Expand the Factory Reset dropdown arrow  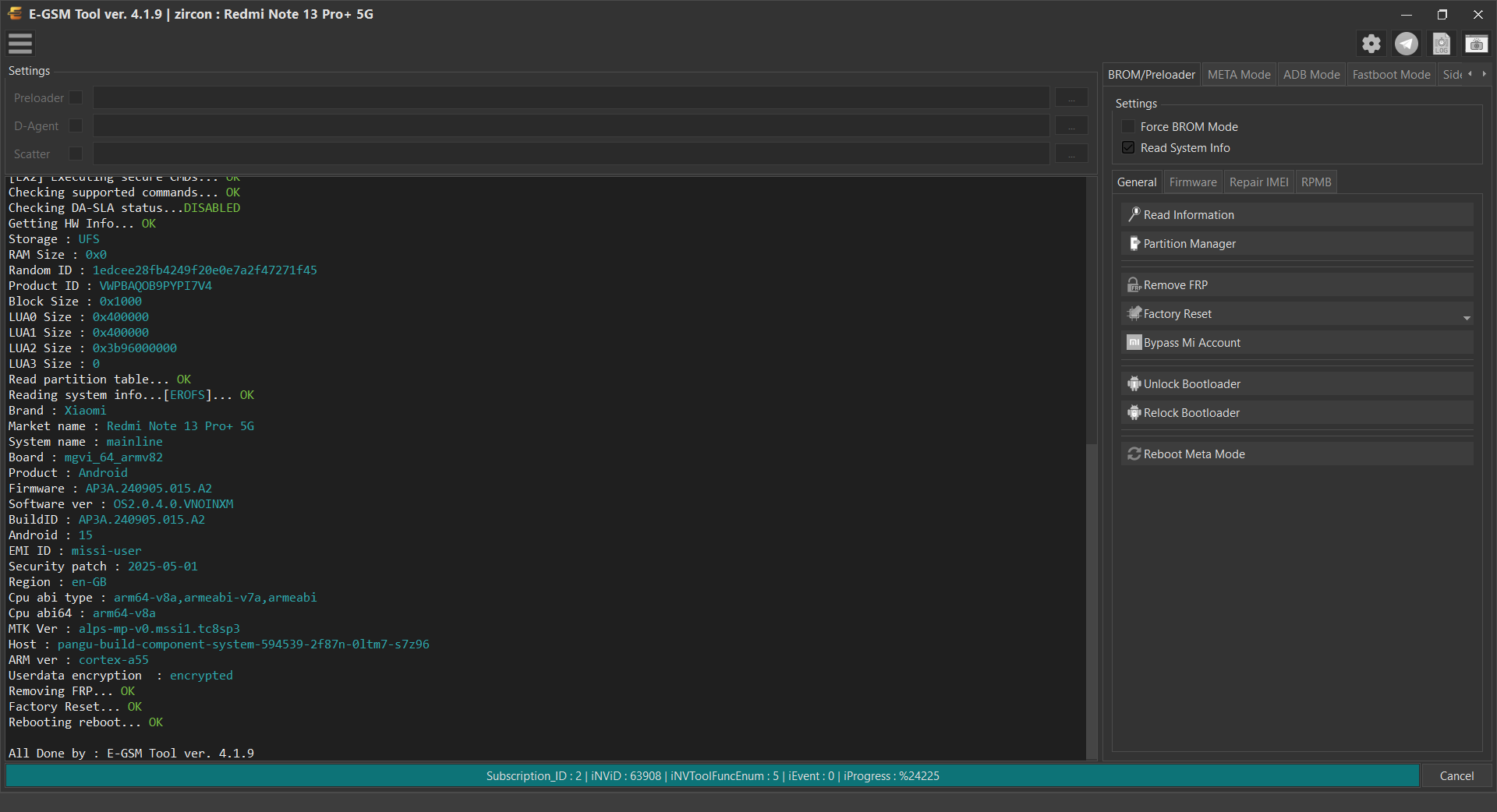[x=1467, y=318]
